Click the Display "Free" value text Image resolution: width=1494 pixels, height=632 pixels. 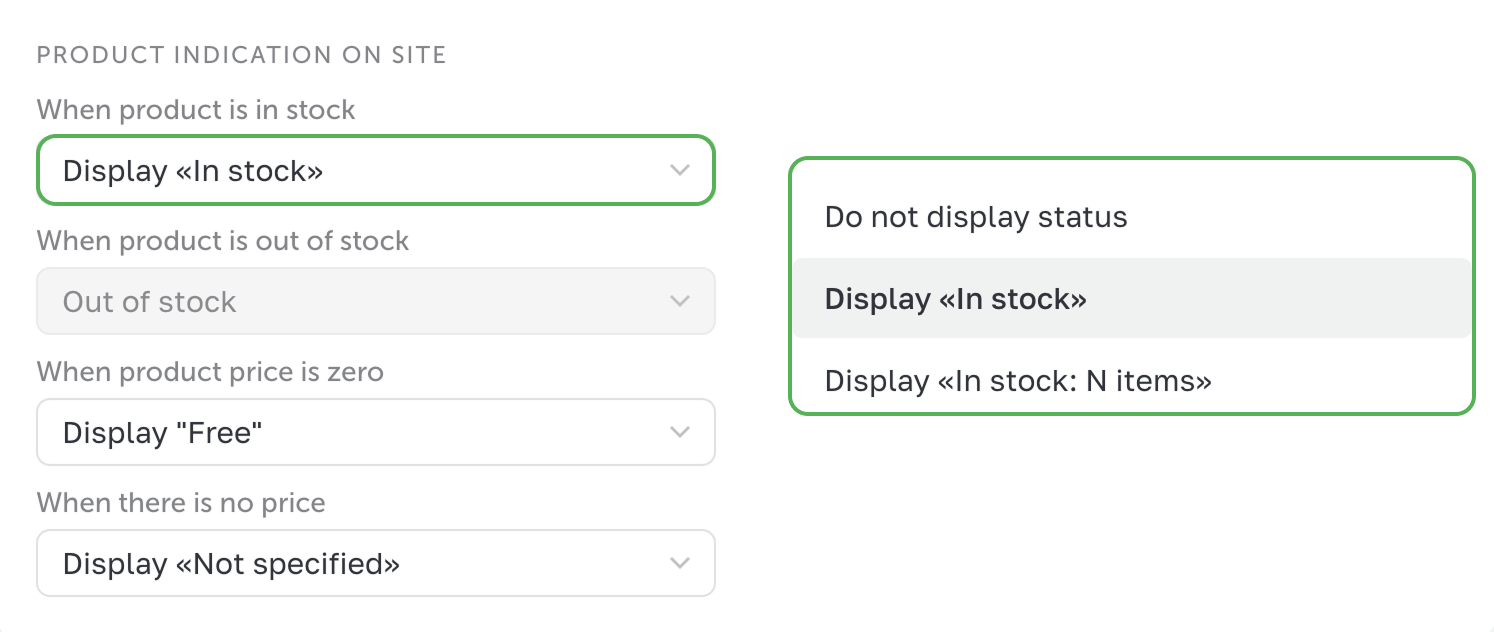[x=162, y=433]
